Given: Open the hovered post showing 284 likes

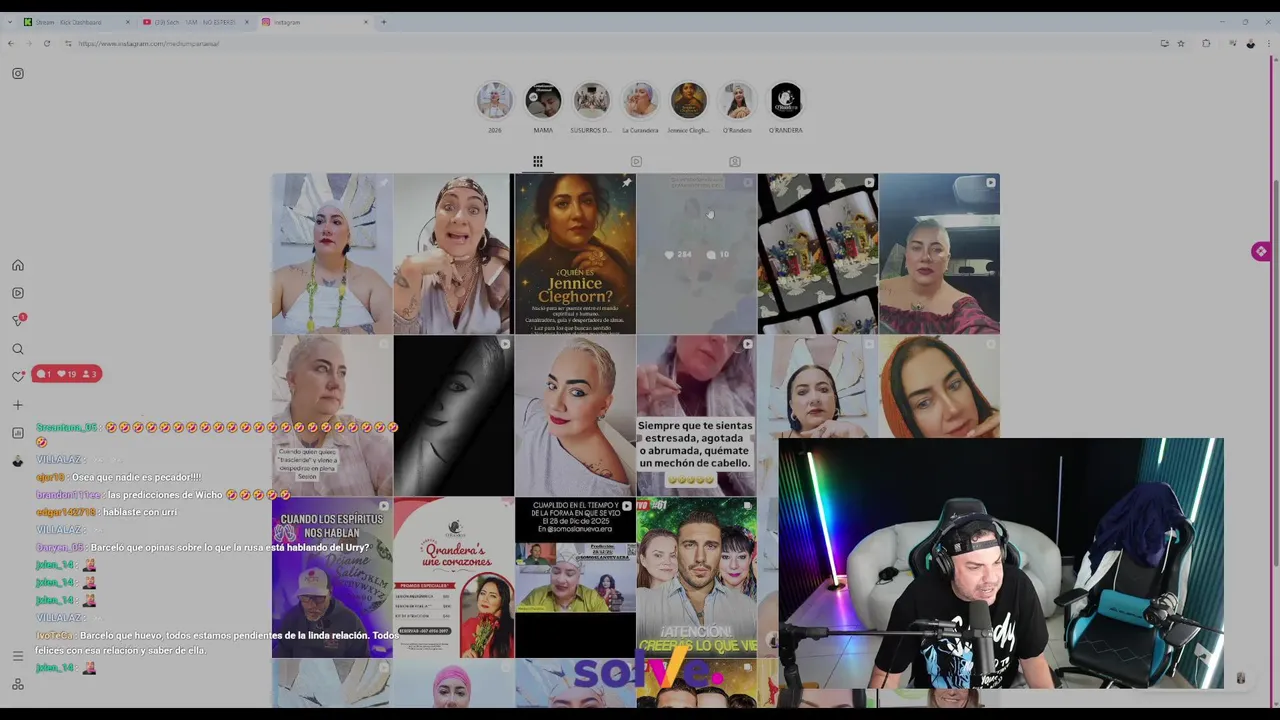Looking at the screenshot, I should [x=696, y=254].
